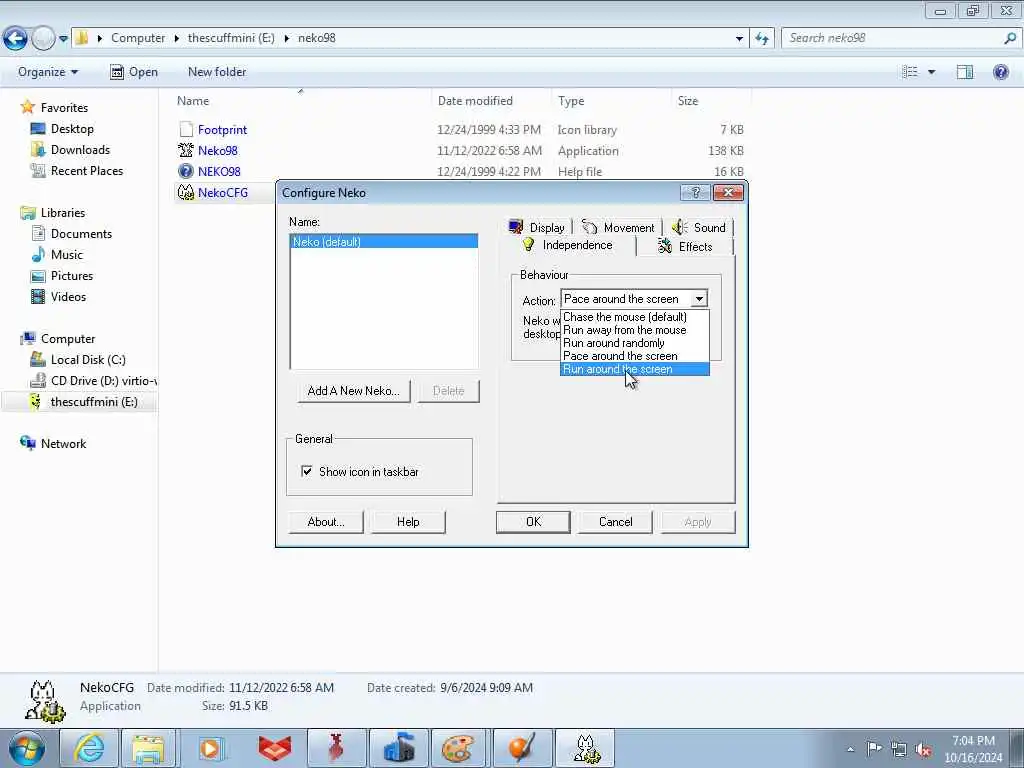Select the NekoCFG application file
This screenshot has height=768, width=1024.
click(223, 193)
